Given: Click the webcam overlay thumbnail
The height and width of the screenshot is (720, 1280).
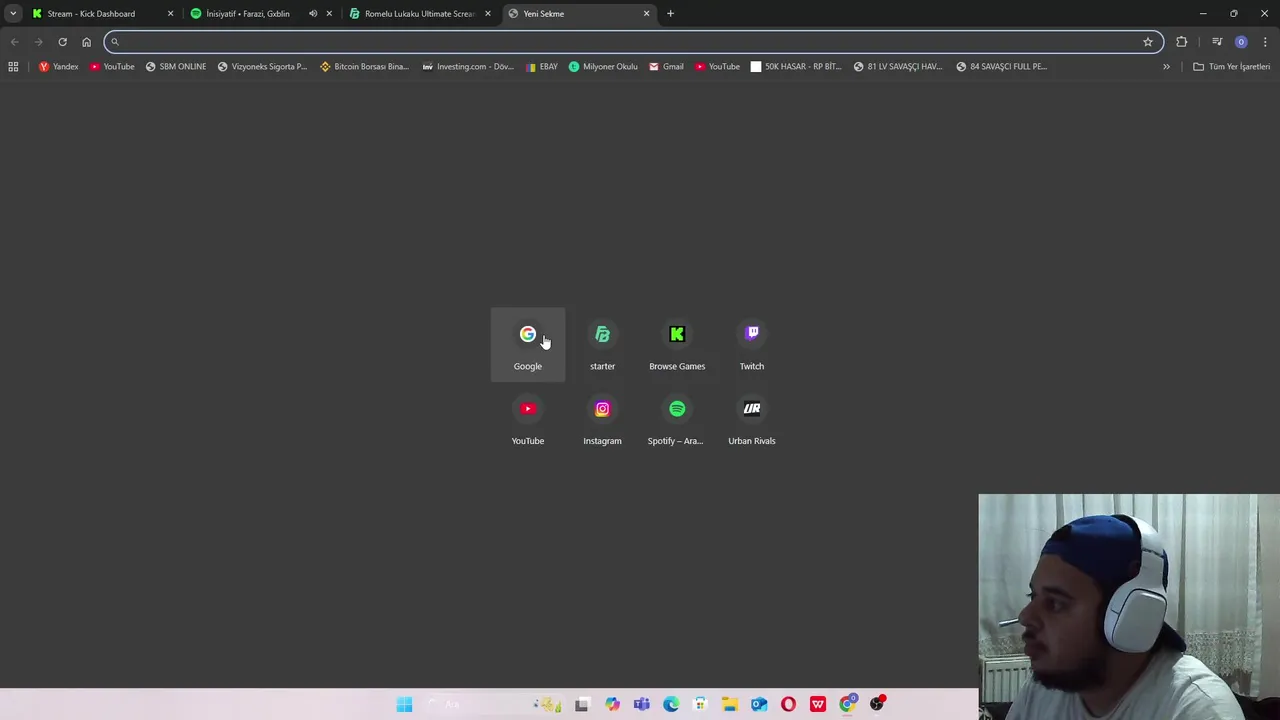Looking at the screenshot, I should 1129,606.
